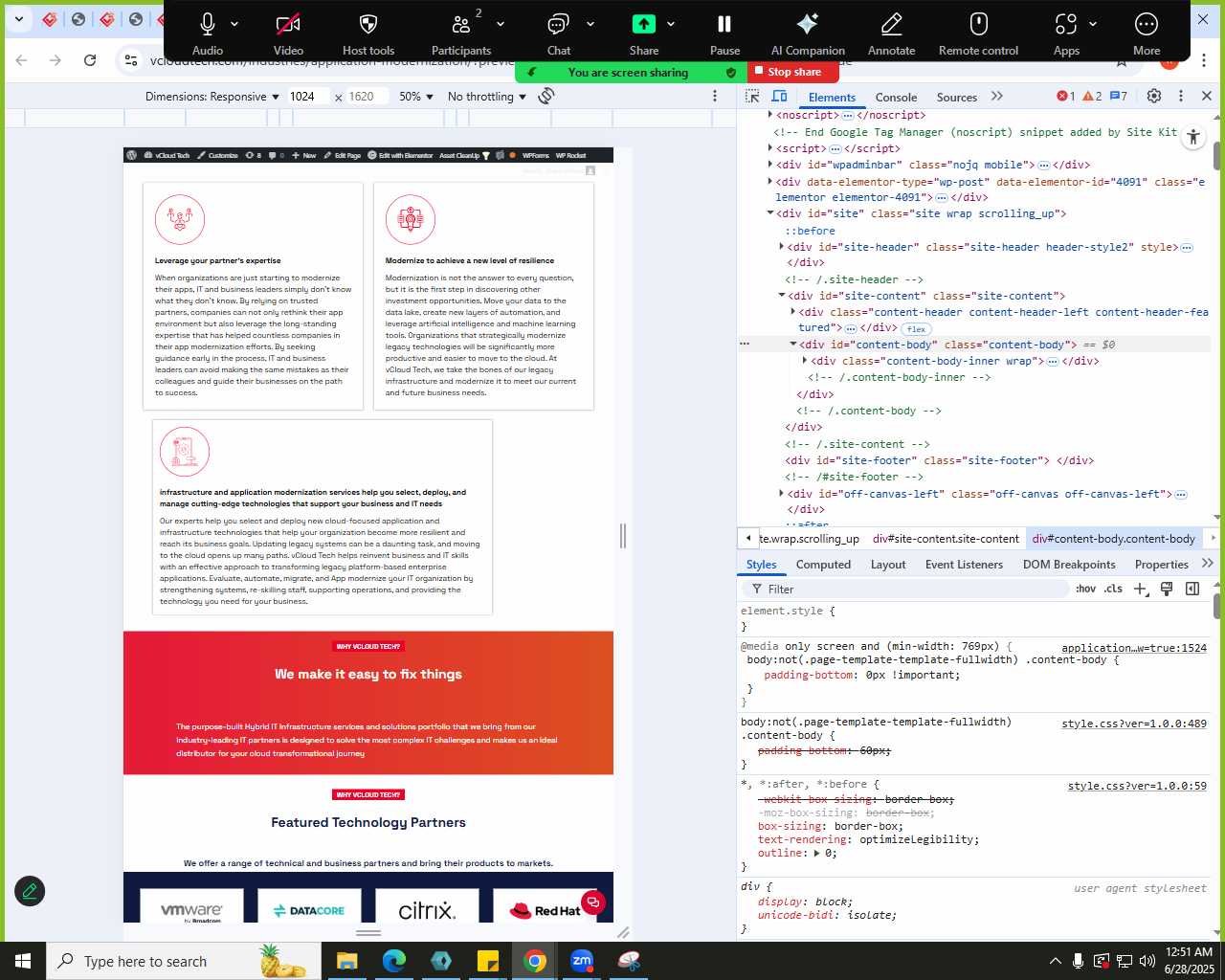Image resolution: width=1225 pixels, height=980 pixels.
Task: Click the red chat bubble on page
Action: [593, 902]
